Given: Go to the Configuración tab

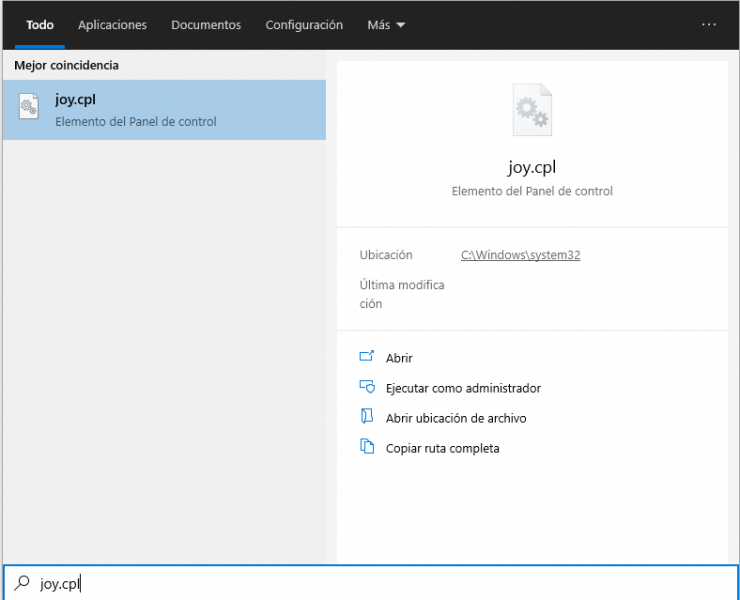Looking at the screenshot, I should point(304,25).
